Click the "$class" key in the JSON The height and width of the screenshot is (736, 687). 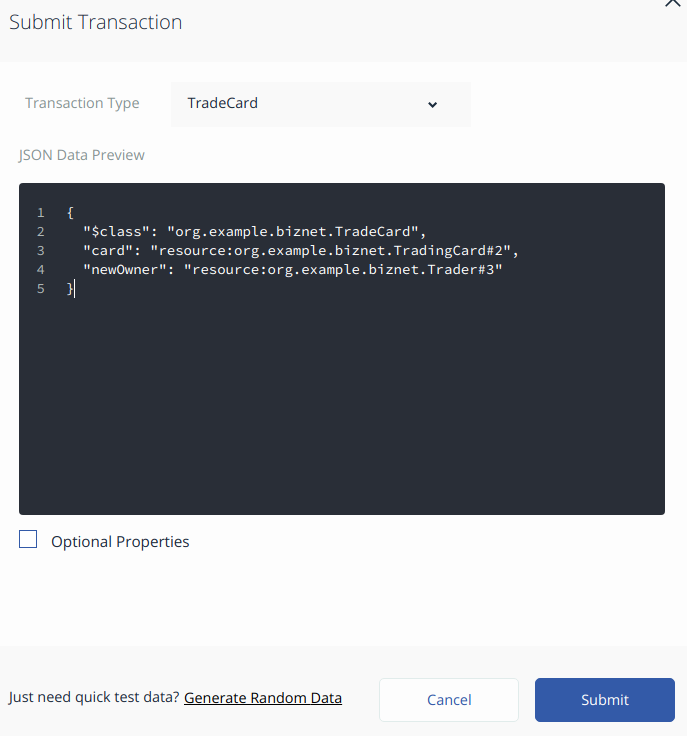point(116,232)
